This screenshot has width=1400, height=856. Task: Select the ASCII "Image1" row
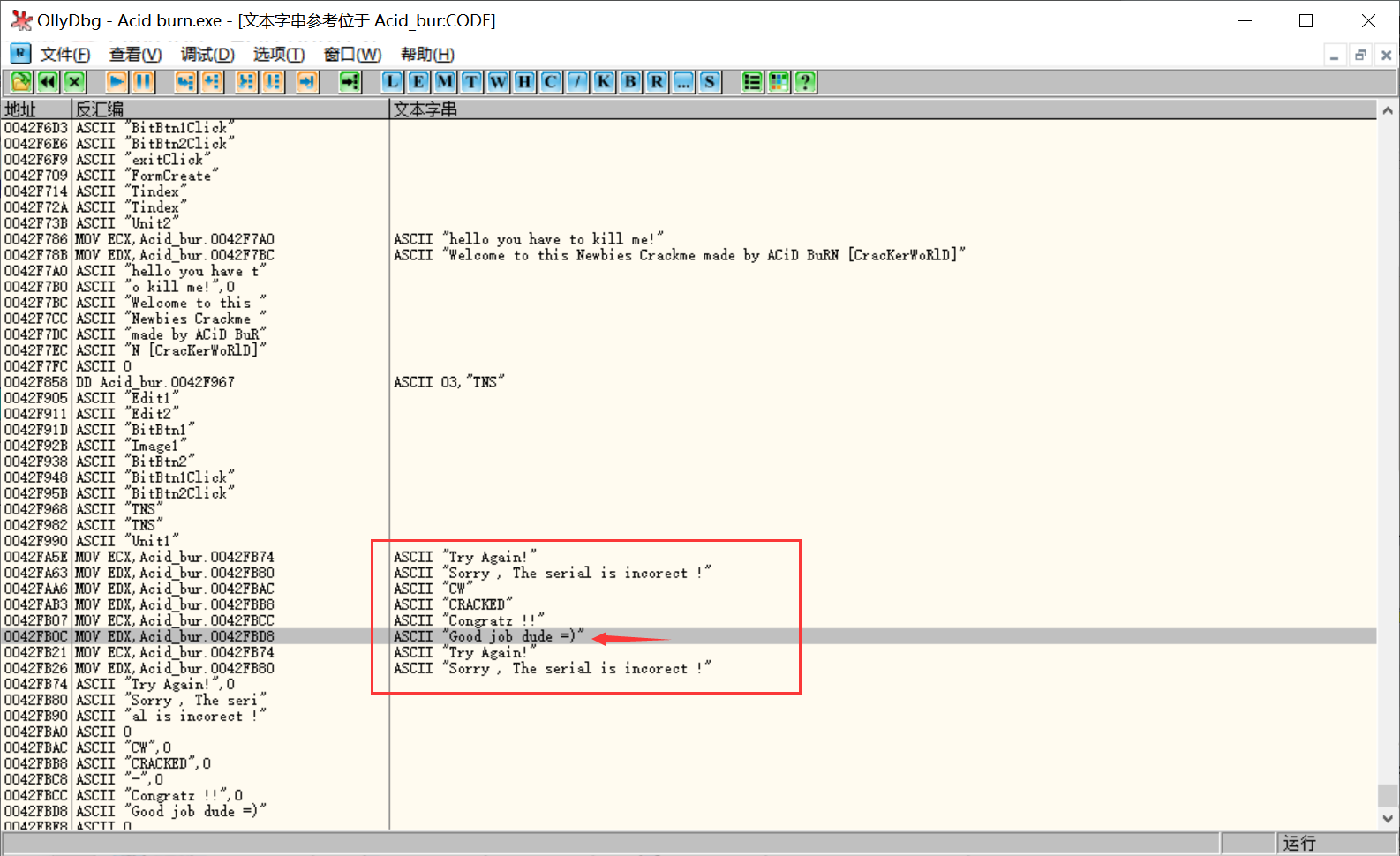click(x=689, y=446)
